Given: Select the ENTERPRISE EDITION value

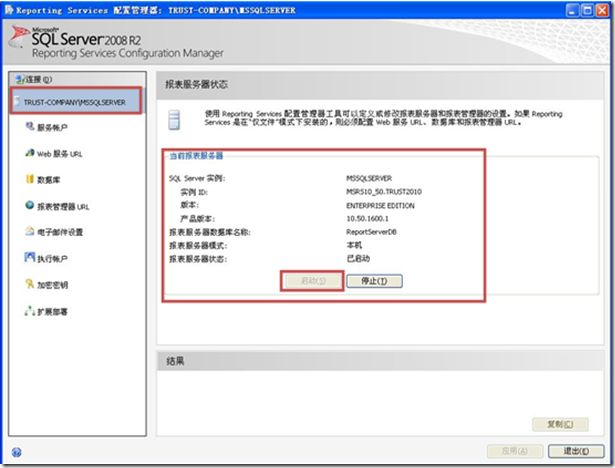Looking at the screenshot, I should pyautogui.click(x=380, y=206).
